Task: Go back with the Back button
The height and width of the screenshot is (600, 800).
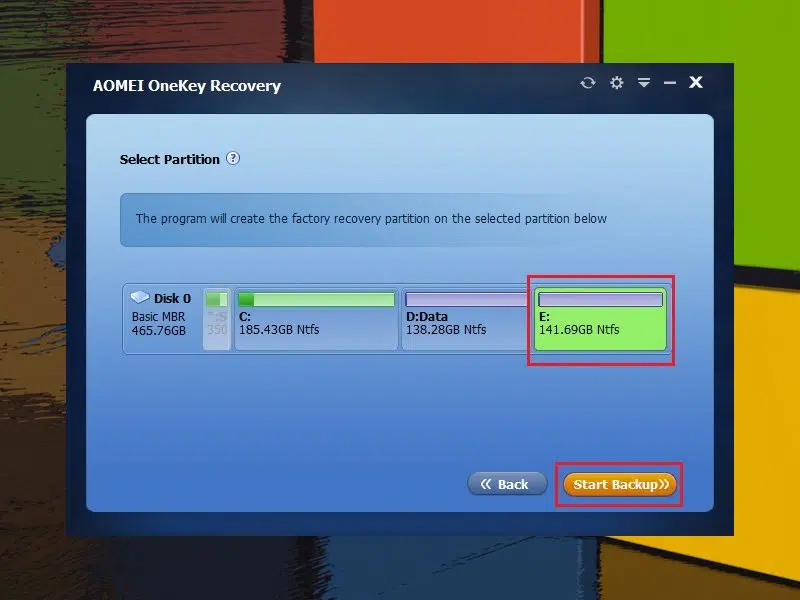Action: click(x=507, y=484)
